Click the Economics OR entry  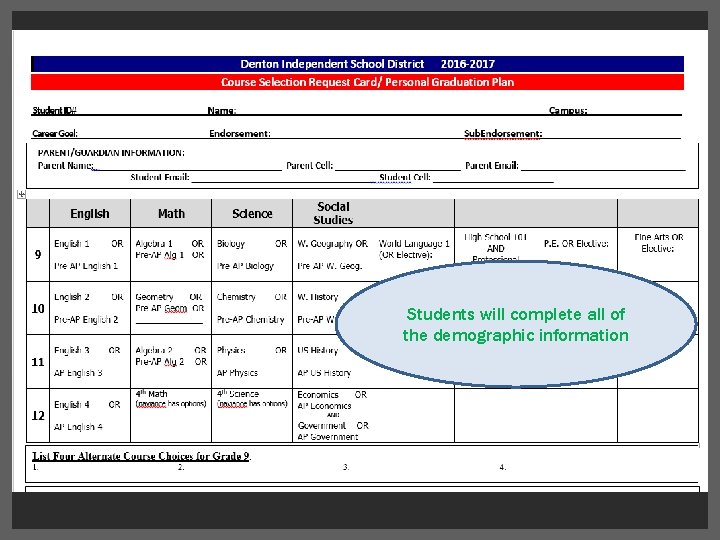(332, 394)
